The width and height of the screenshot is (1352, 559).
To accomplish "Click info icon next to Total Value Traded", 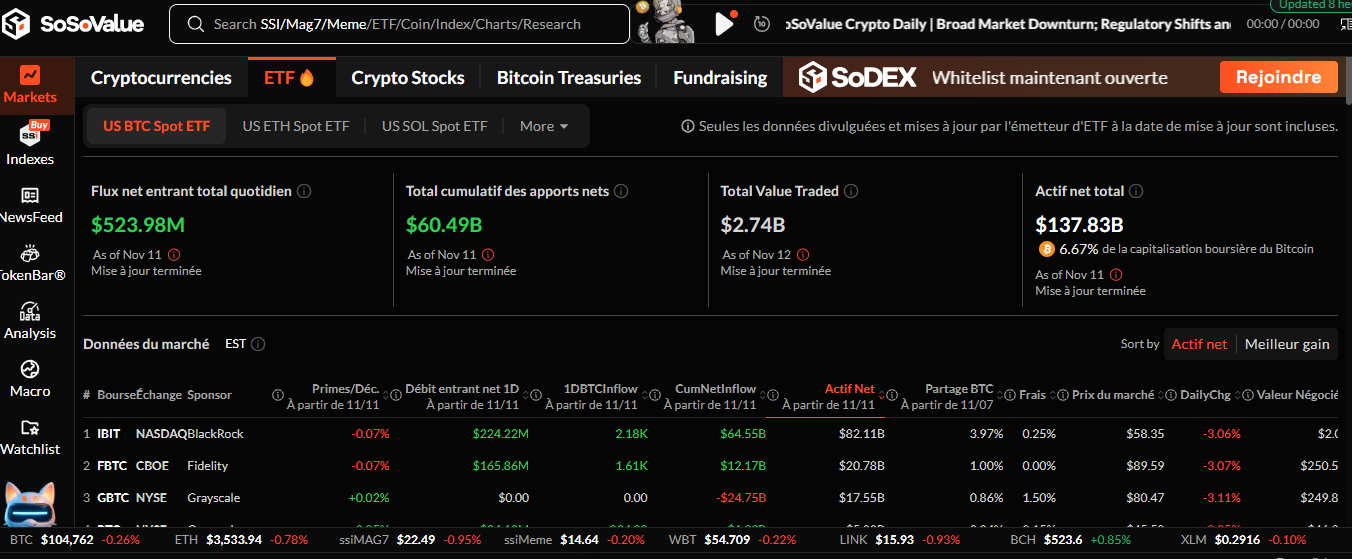I will point(851,191).
